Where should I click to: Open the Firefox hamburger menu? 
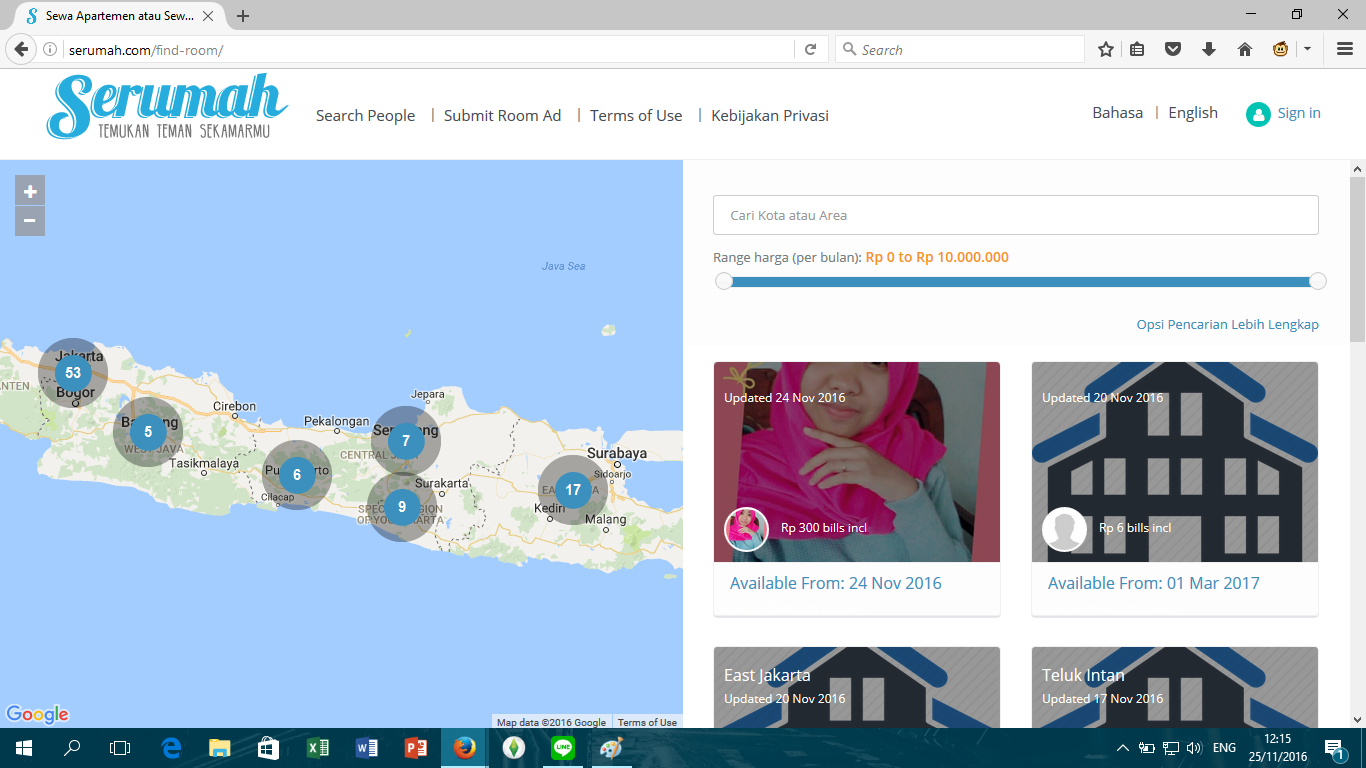click(1345, 49)
